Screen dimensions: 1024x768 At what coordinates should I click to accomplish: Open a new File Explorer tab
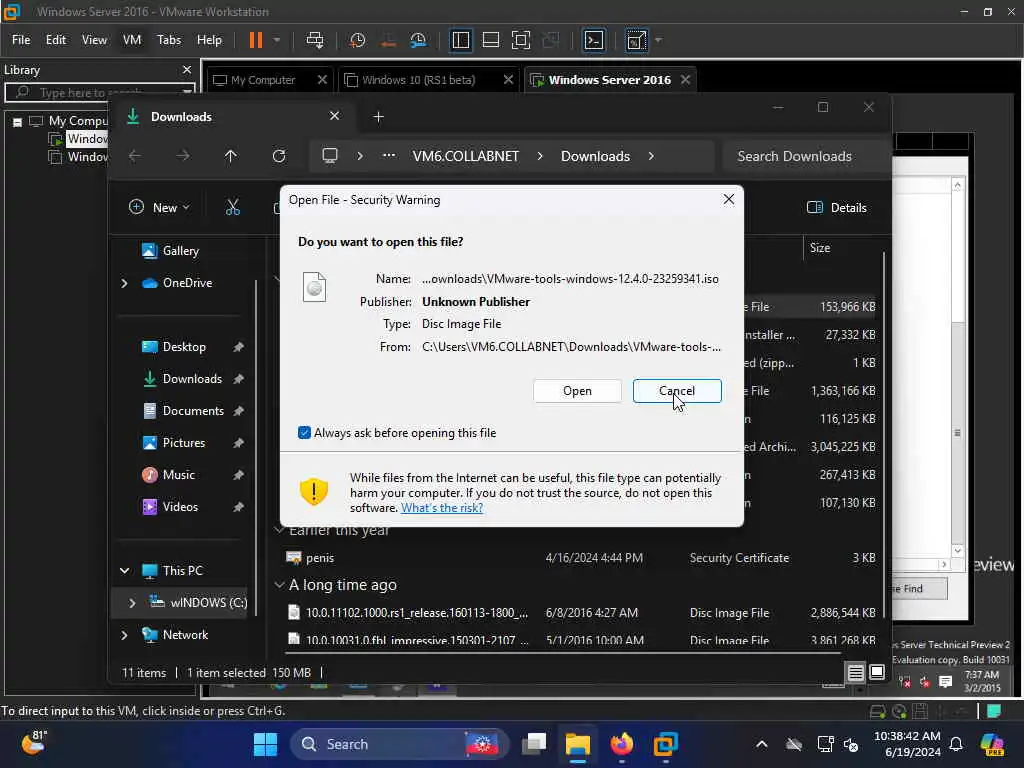[x=378, y=117]
